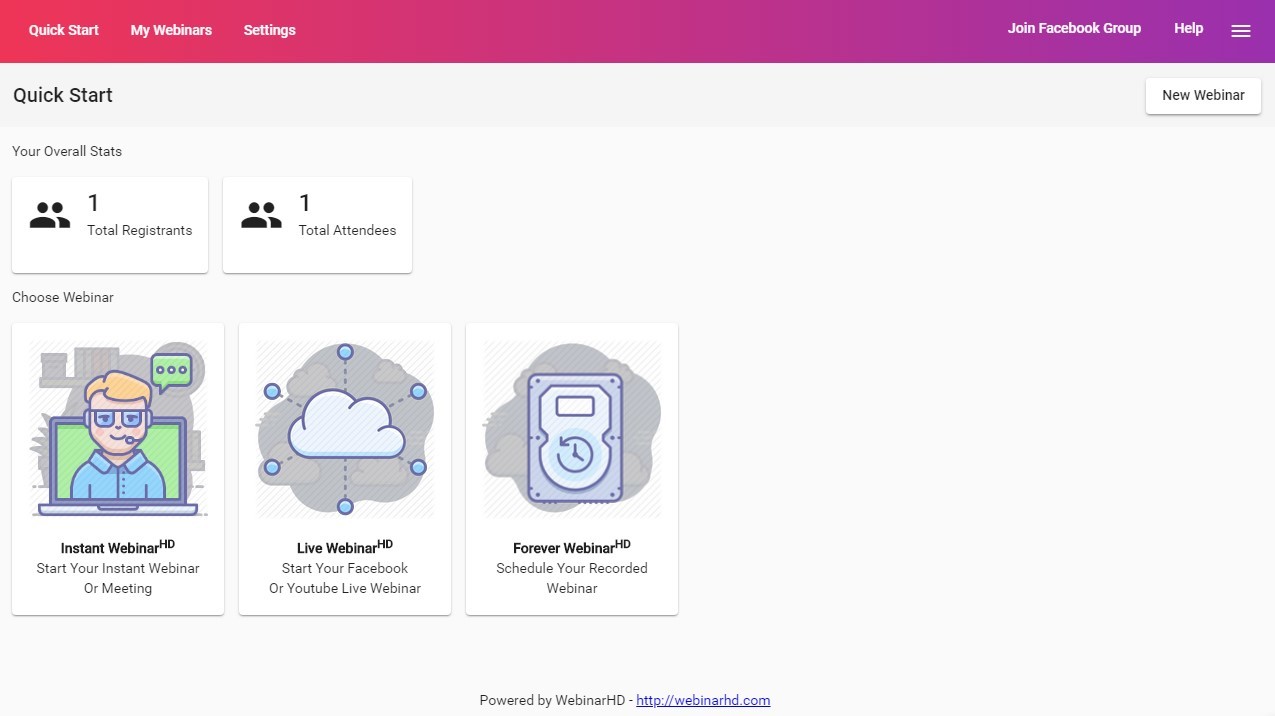Open the hamburger menu icon
The image size is (1275, 716).
(x=1241, y=31)
